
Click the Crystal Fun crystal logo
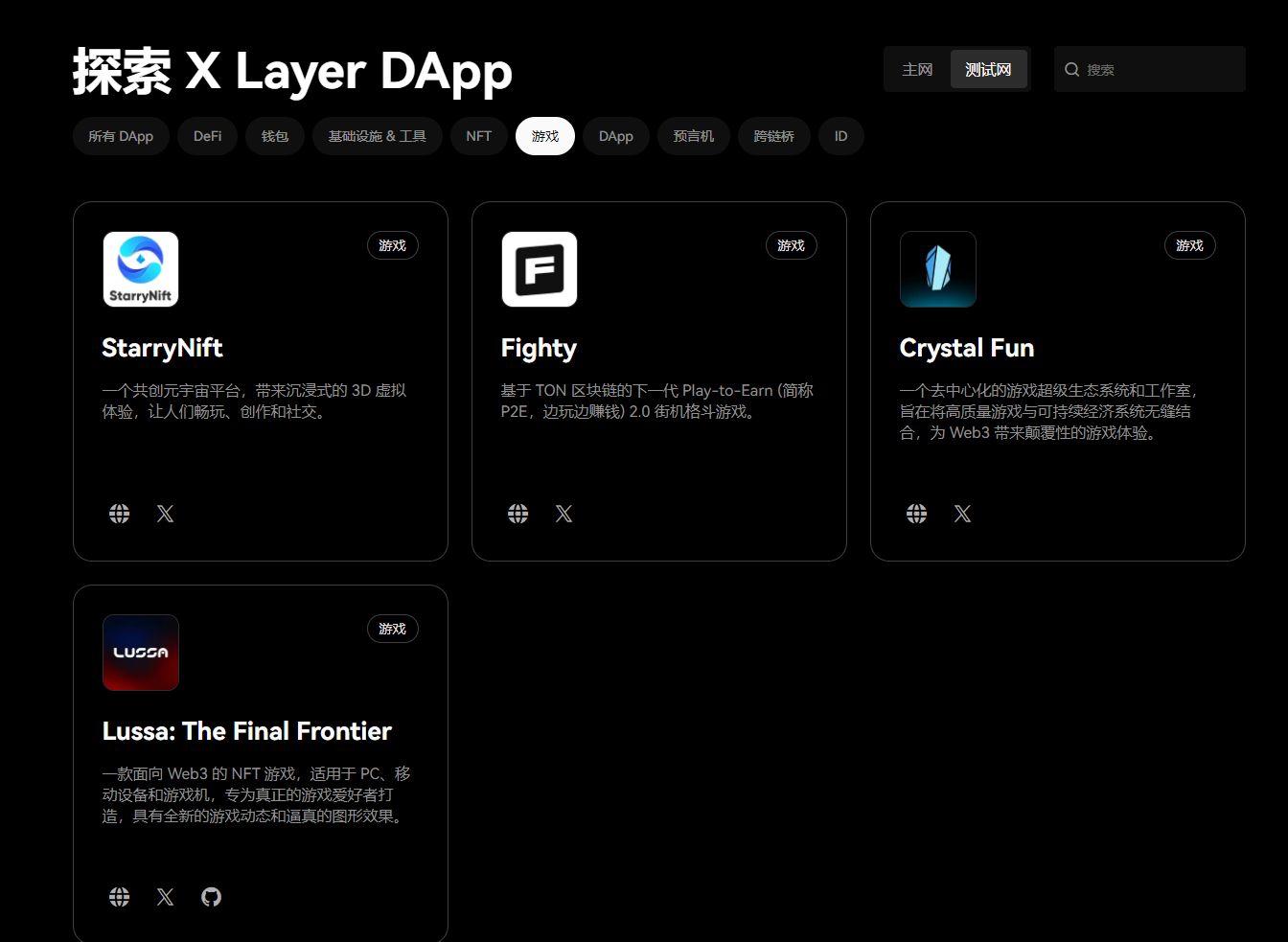pos(938,269)
